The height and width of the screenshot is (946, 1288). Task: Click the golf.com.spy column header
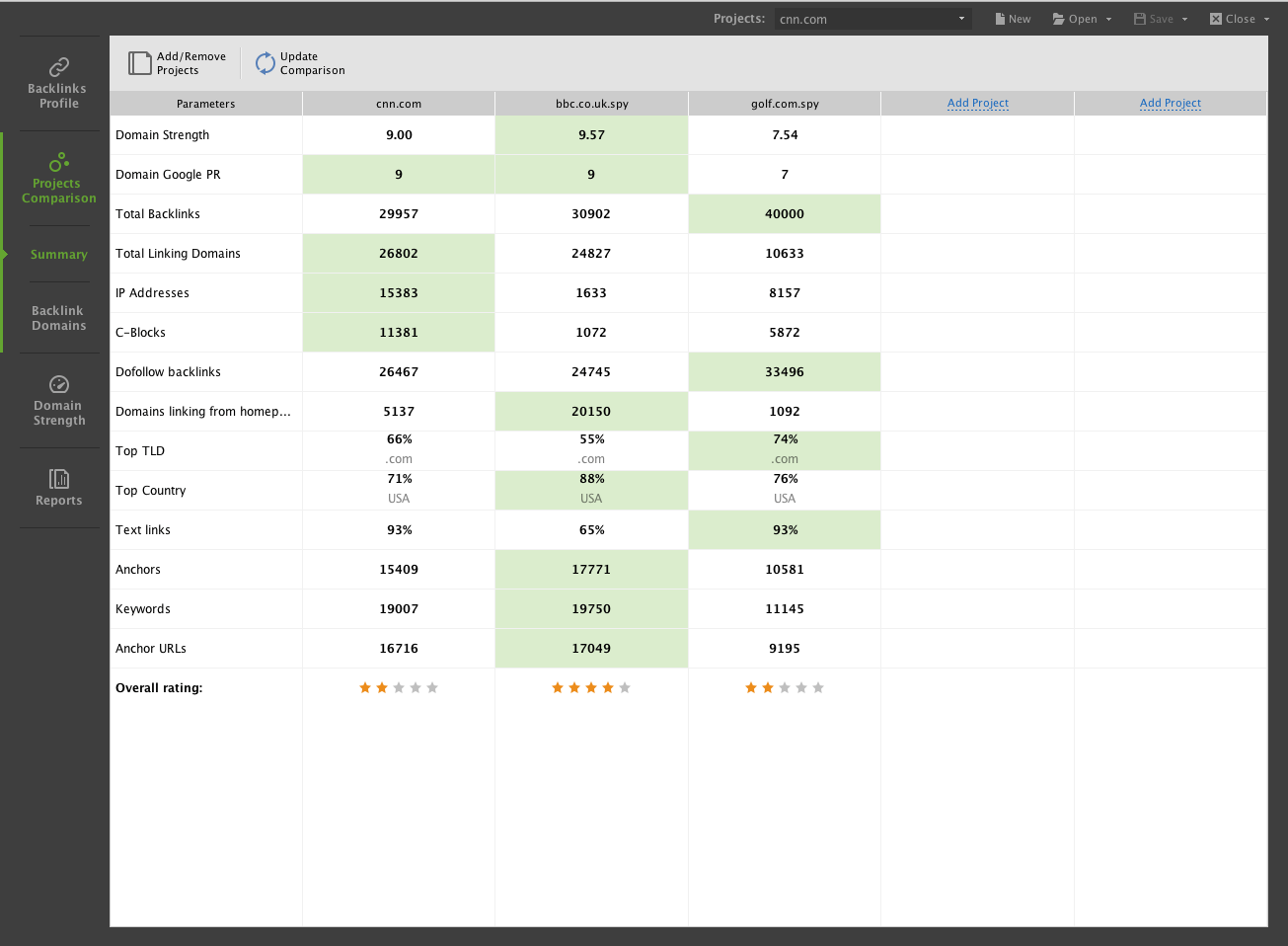coord(785,104)
